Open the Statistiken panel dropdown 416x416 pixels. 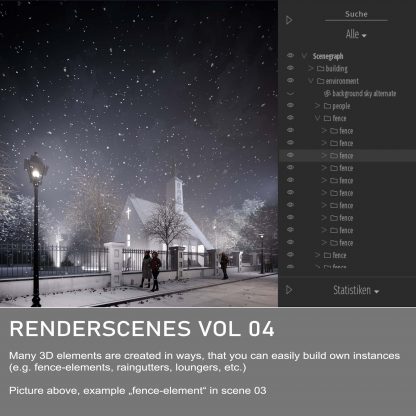coord(356,290)
